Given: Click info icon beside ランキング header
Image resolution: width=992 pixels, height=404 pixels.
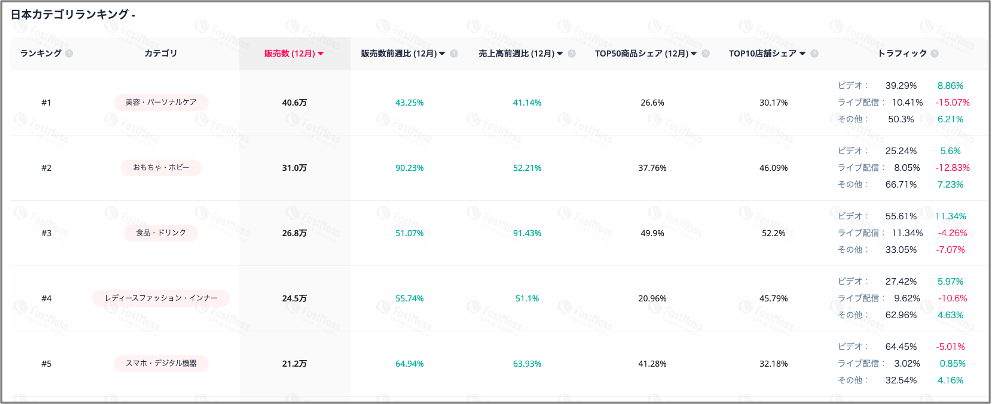Looking at the screenshot, I should coord(69,53).
